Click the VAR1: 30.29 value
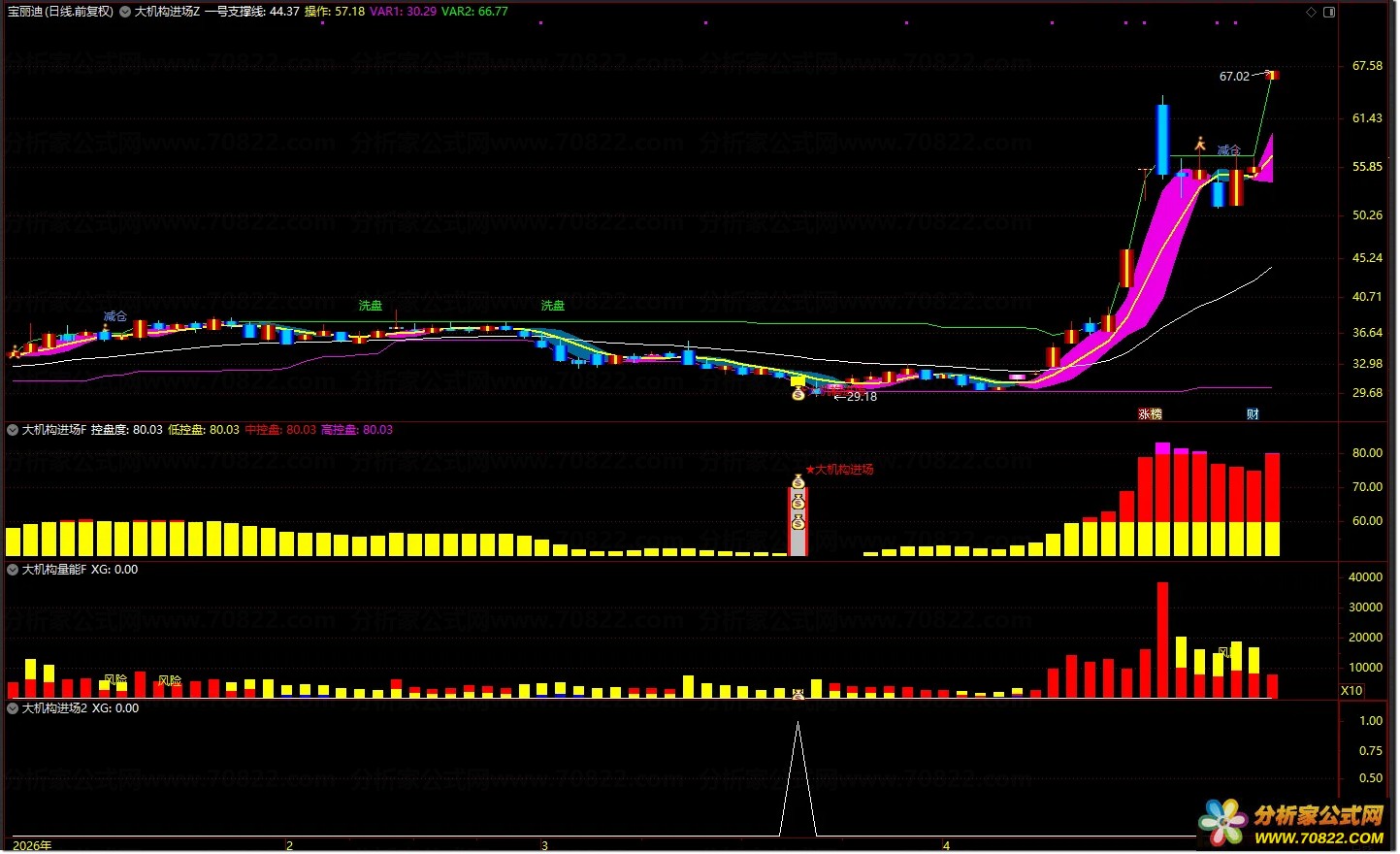1400x854 pixels. [403, 12]
